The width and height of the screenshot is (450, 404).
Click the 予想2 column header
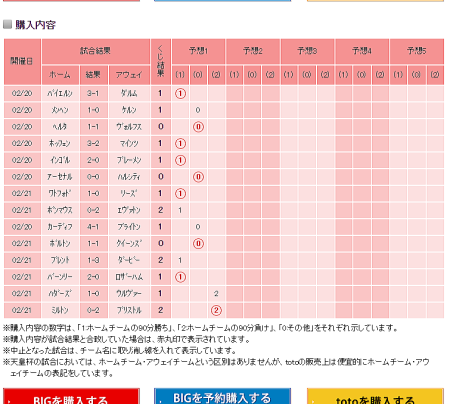pos(253,51)
